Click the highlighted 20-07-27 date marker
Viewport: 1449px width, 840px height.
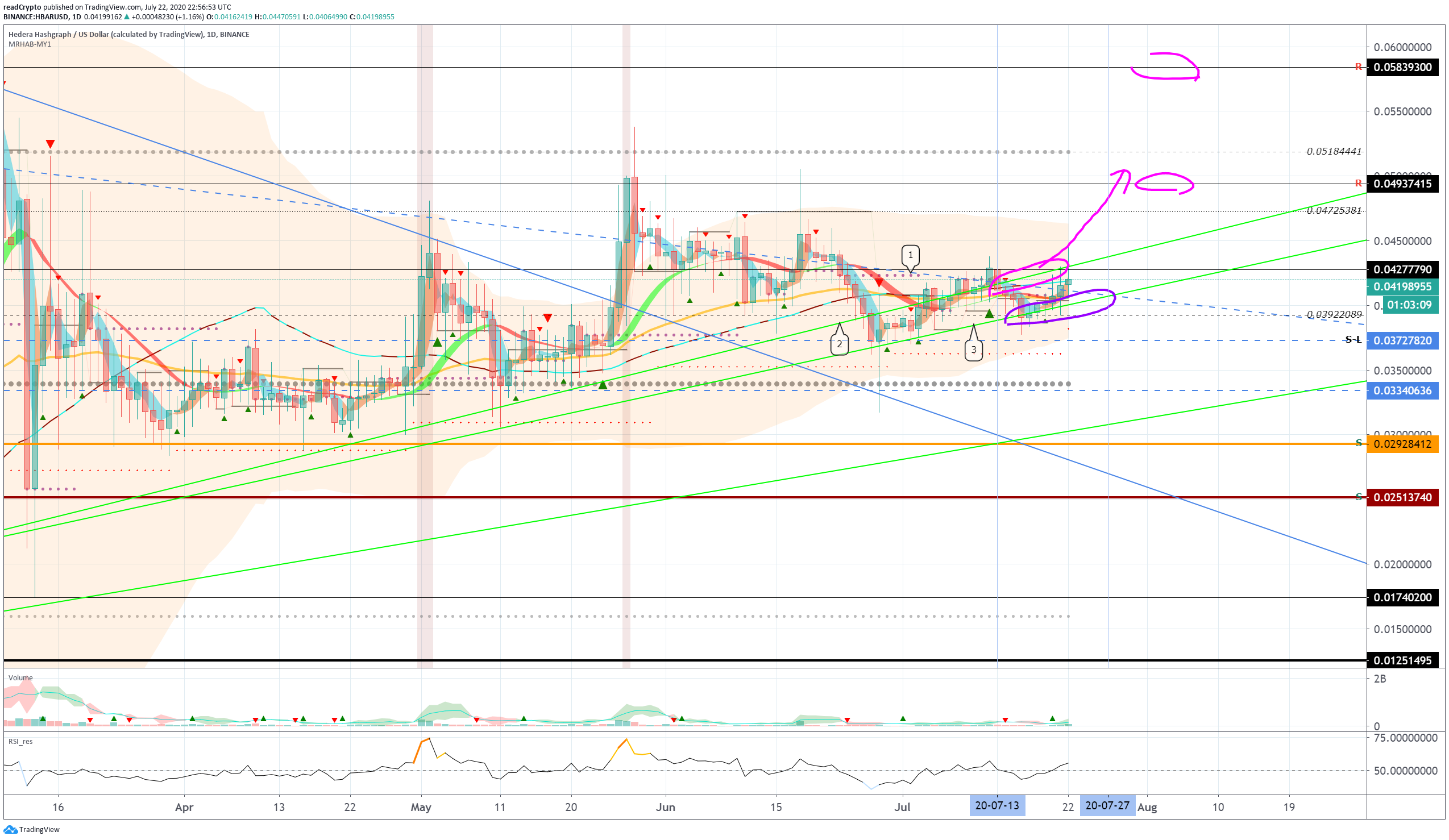1107,806
